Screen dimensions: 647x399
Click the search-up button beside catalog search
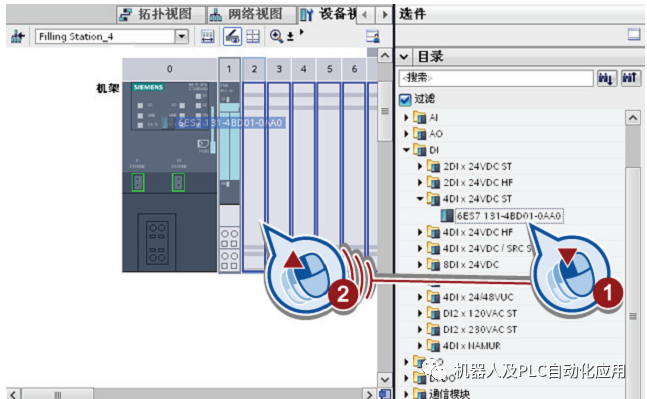point(630,78)
